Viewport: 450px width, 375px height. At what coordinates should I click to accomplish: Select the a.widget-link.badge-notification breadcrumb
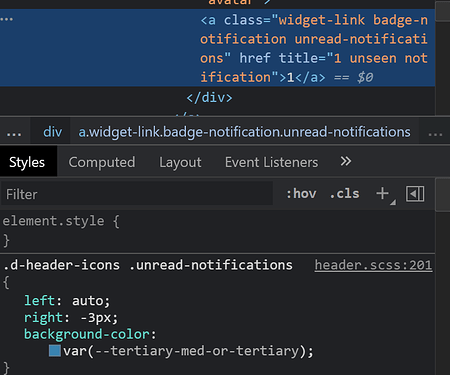244,132
